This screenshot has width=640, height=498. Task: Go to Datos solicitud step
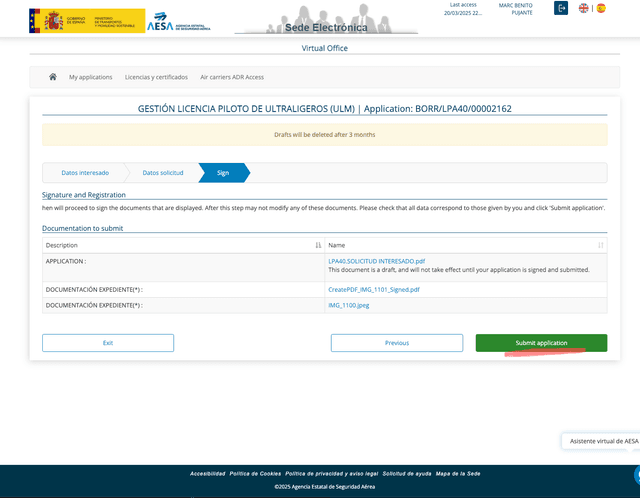[x=163, y=173]
